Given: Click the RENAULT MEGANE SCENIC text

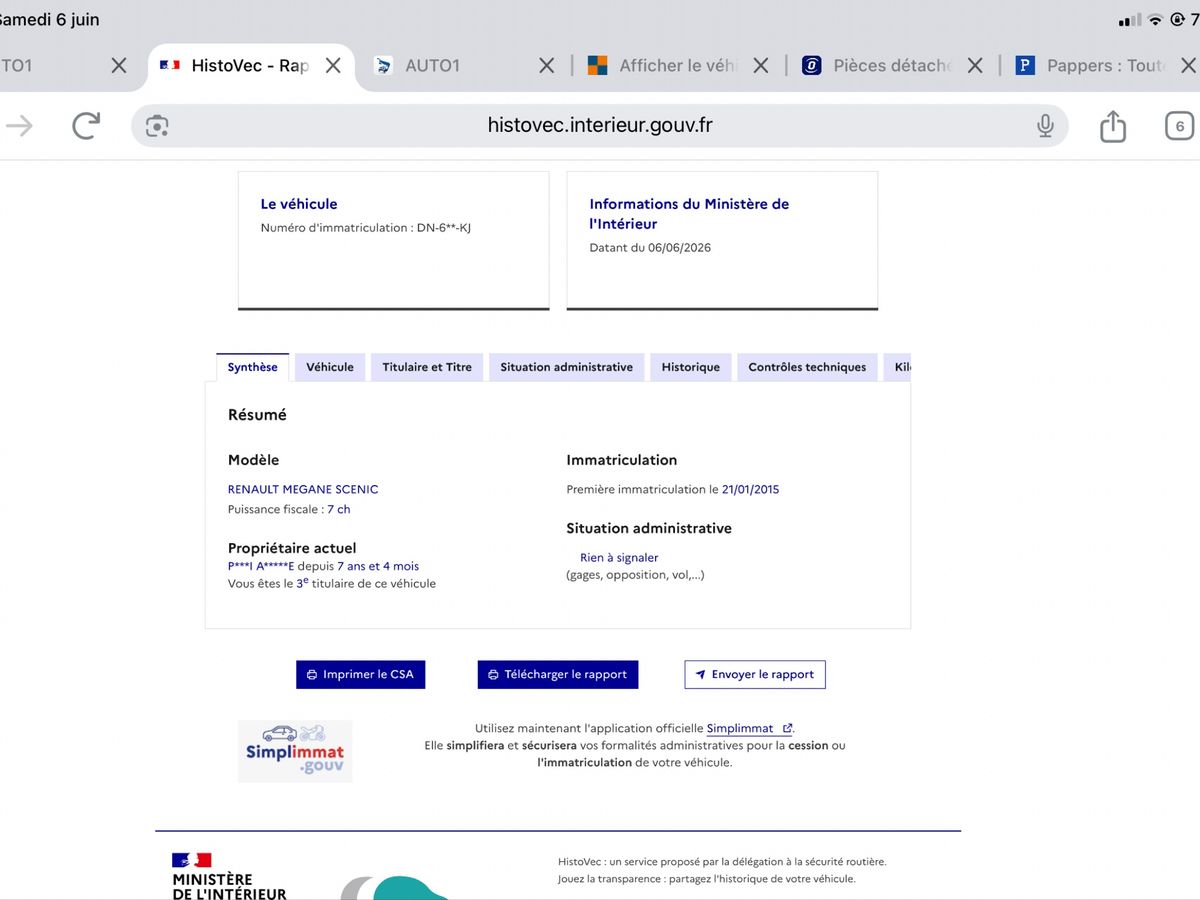Looking at the screenshot, I should pyautogui.click(x=303, y=490).
